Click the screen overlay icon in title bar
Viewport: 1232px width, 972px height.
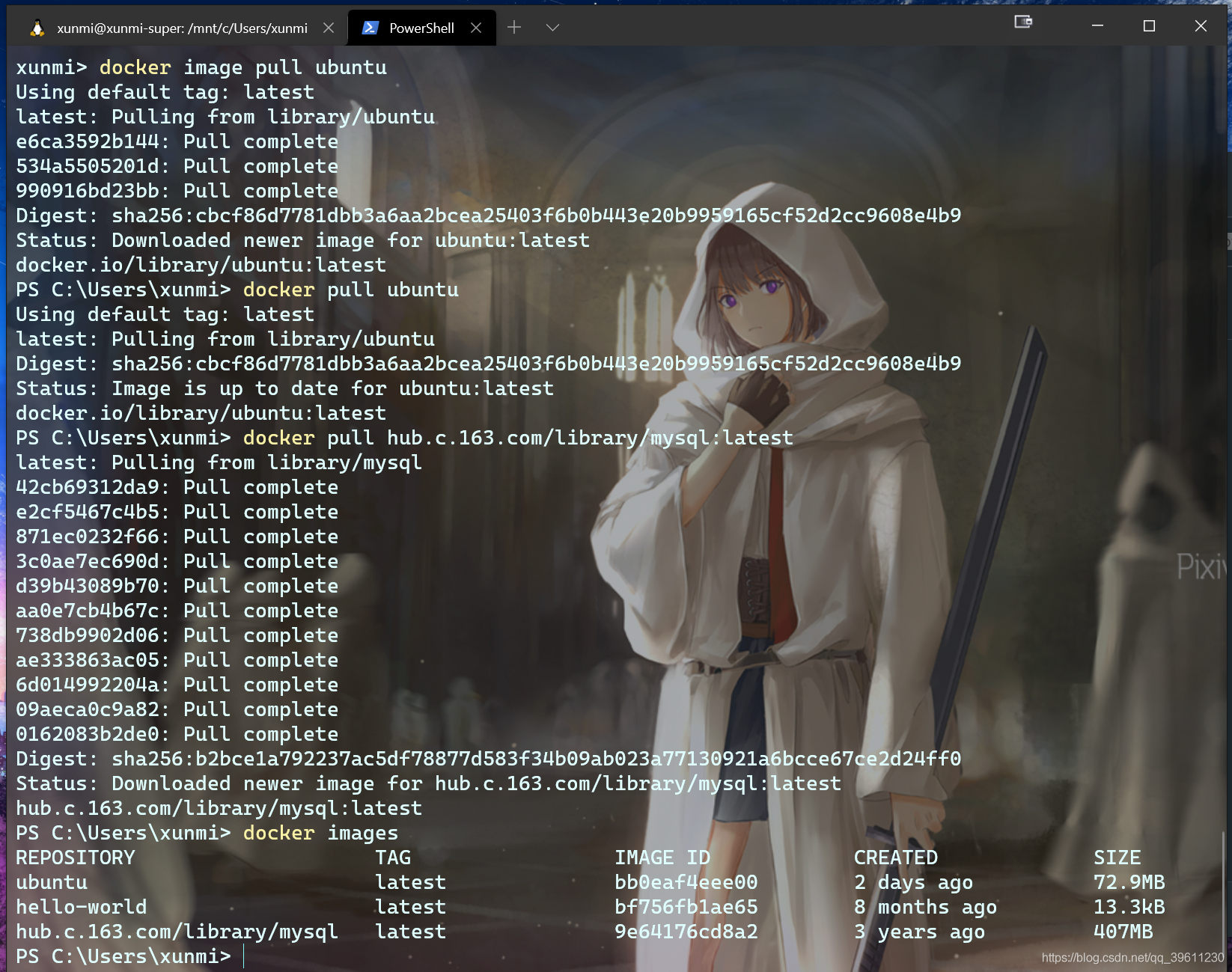pos(1023,22)
